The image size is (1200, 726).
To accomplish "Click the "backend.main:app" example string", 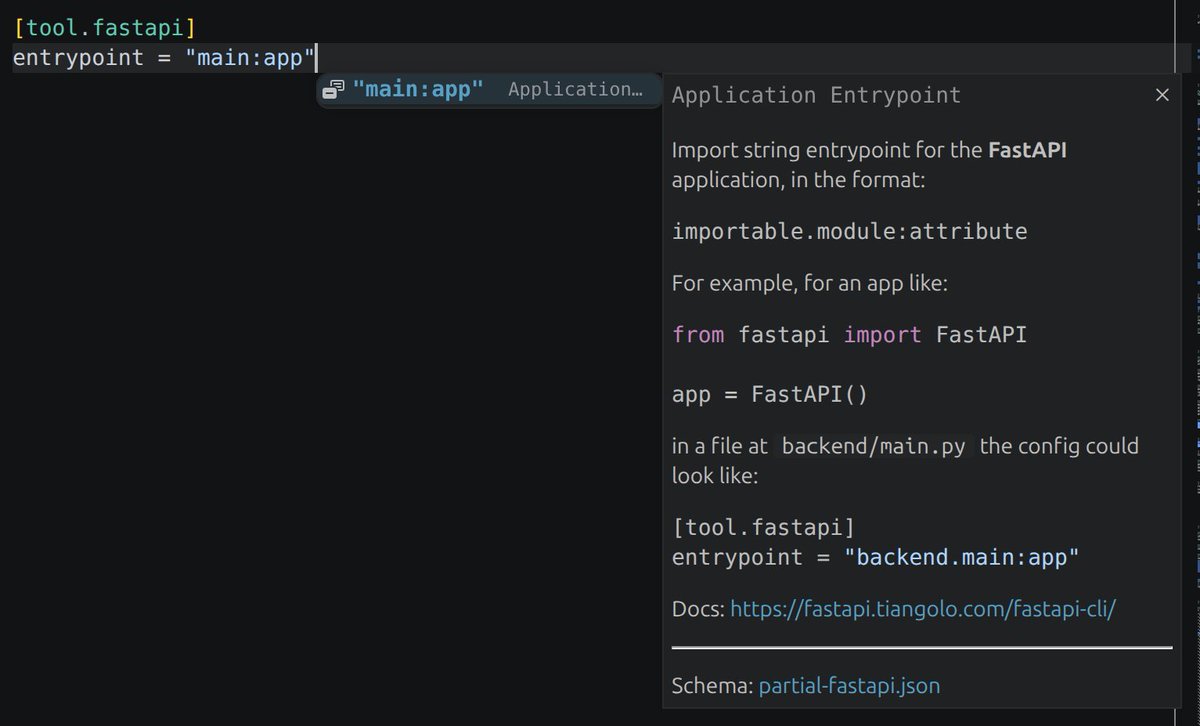I will coord(961,557).
